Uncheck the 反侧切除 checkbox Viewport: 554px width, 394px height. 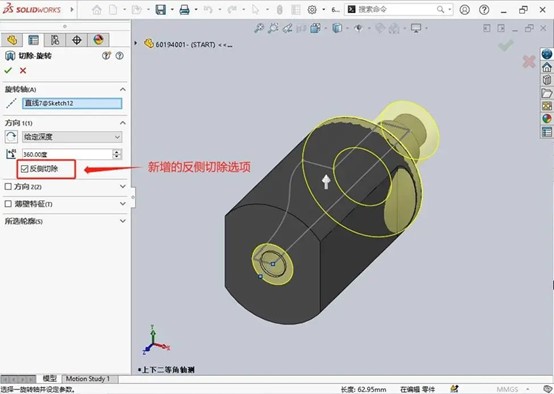click(24, 169)
